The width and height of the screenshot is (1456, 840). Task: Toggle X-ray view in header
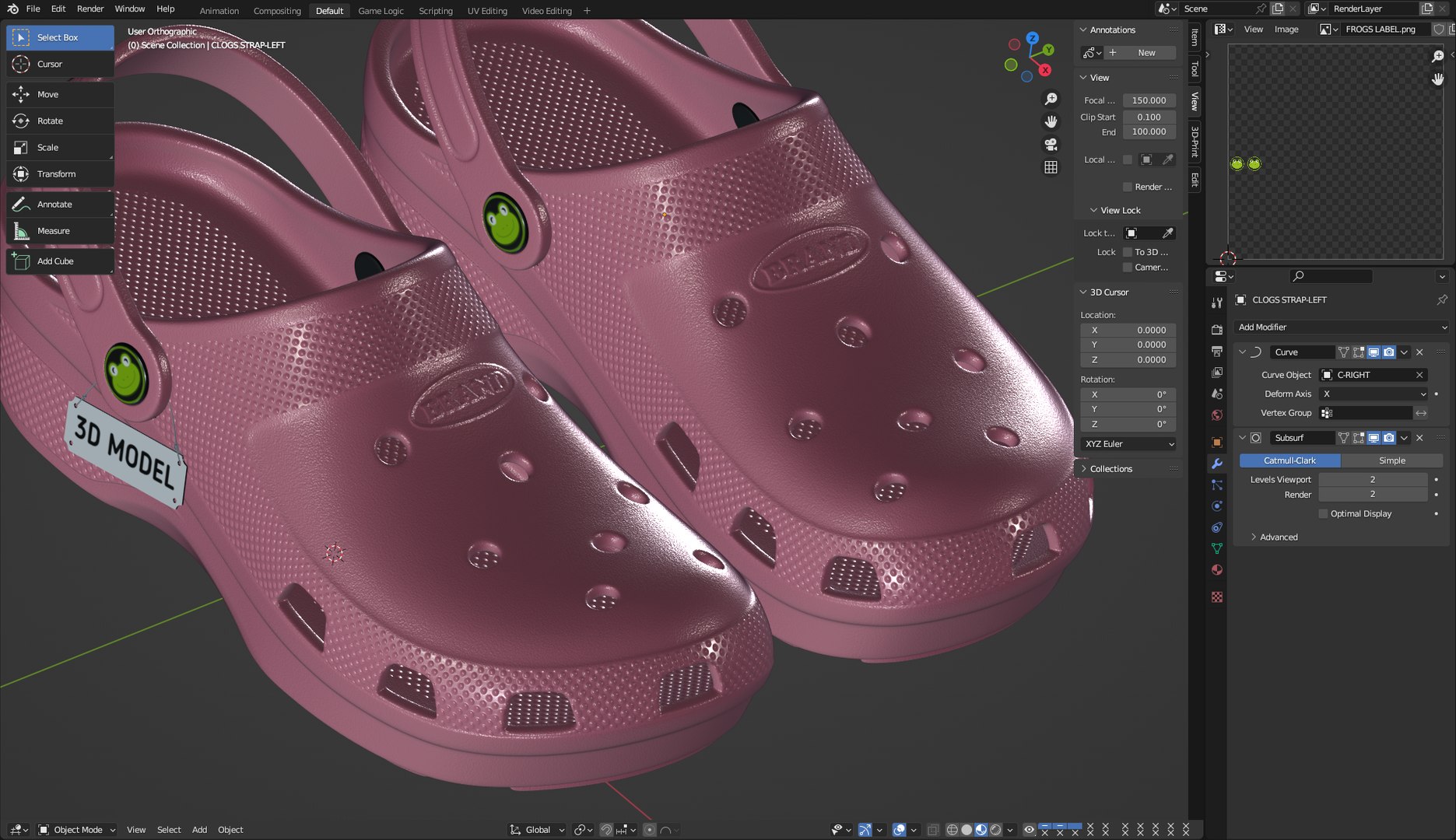[x=933, y=830]
